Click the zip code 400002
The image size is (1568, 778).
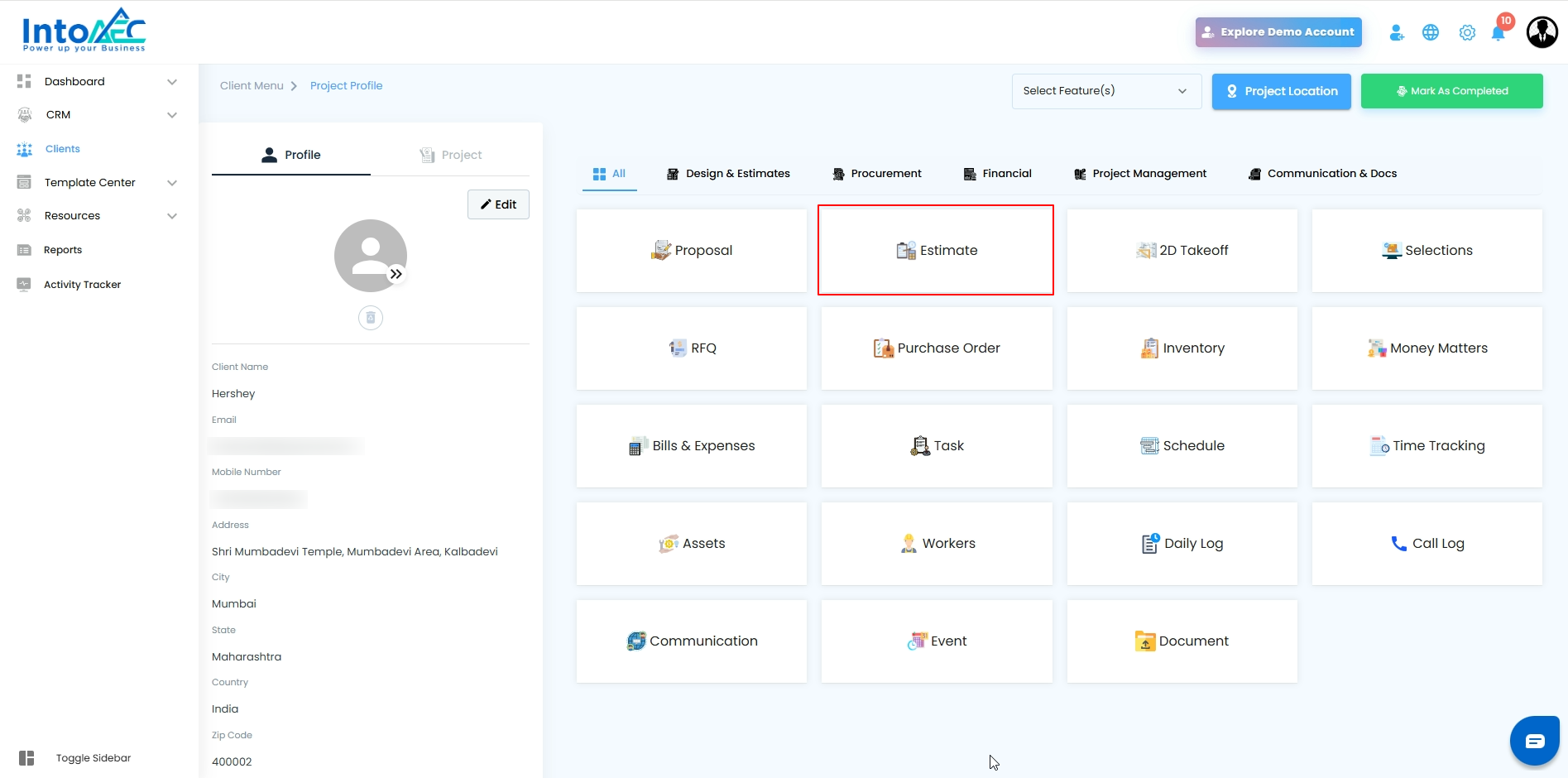pyautogui.click(x=232, y=761)
